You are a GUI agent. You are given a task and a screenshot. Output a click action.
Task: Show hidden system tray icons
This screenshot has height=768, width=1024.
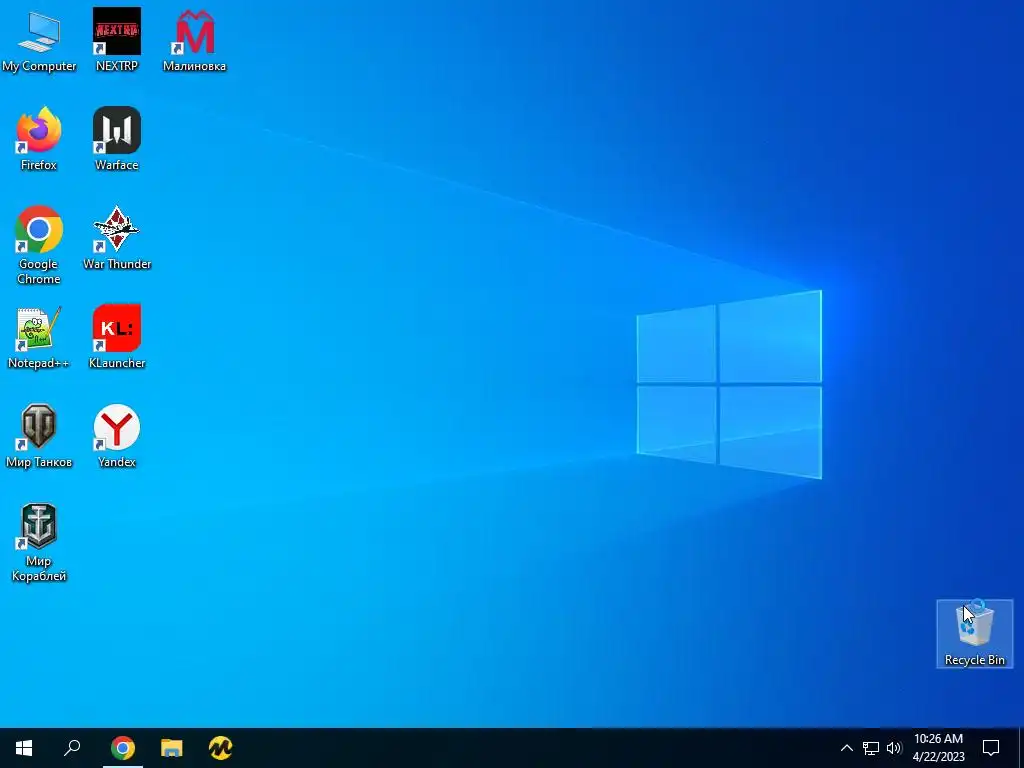click(846, 748)
